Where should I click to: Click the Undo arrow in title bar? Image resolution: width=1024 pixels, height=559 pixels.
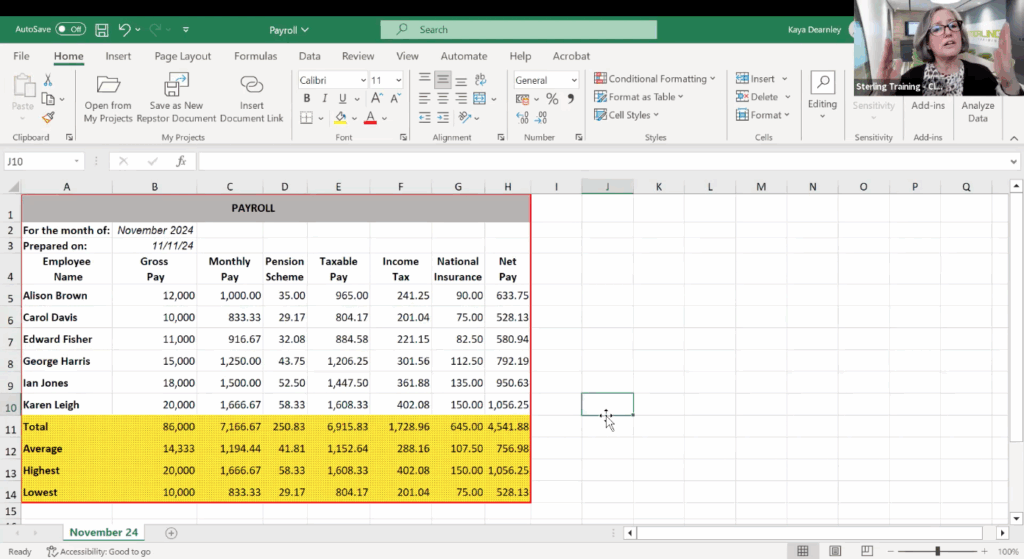pos(124,30)
